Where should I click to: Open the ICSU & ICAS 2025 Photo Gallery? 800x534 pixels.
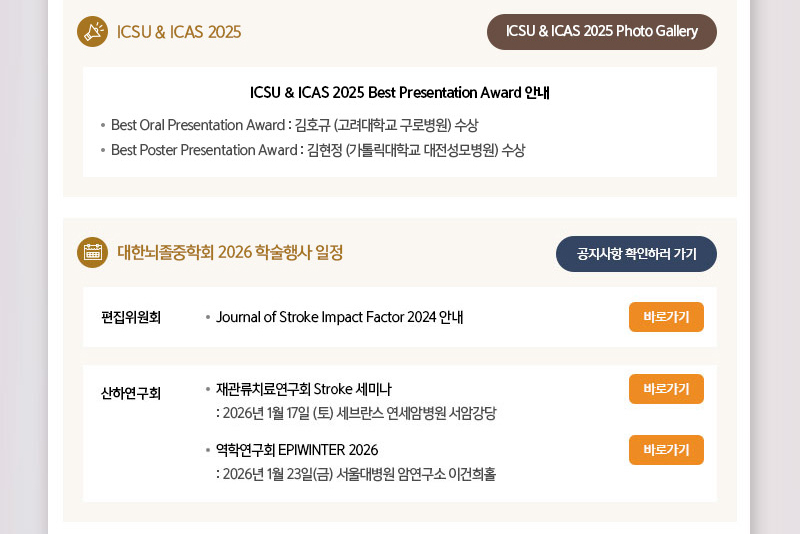pyautogui.click(x=601, y=32)
